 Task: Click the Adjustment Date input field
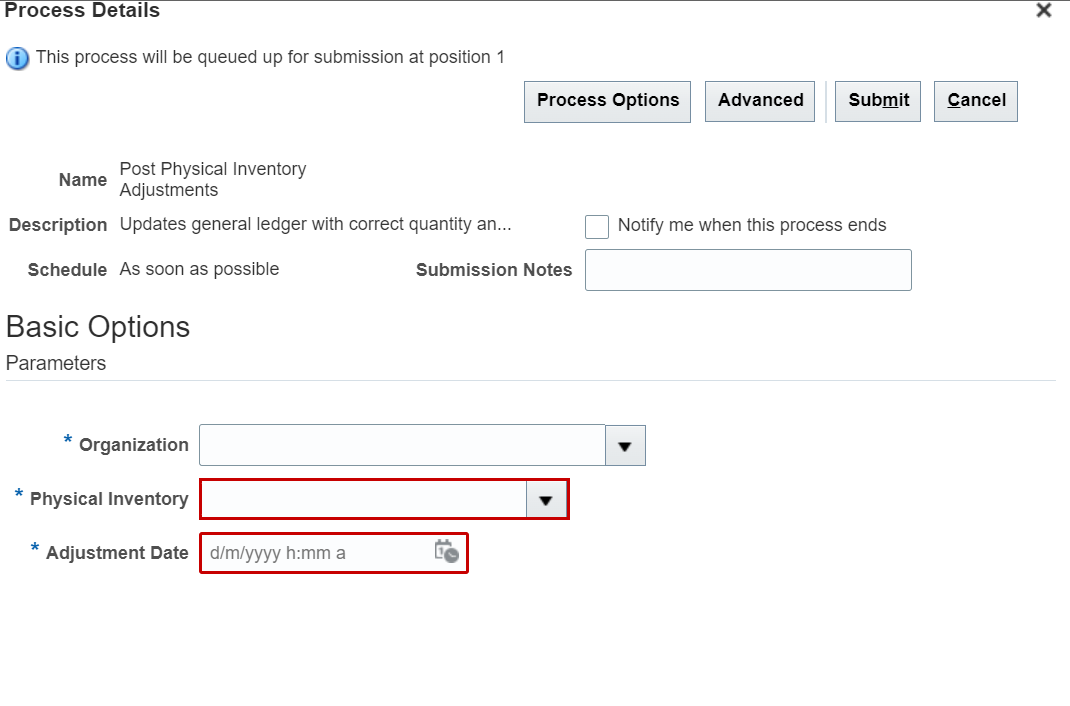[x=310, y=552]
